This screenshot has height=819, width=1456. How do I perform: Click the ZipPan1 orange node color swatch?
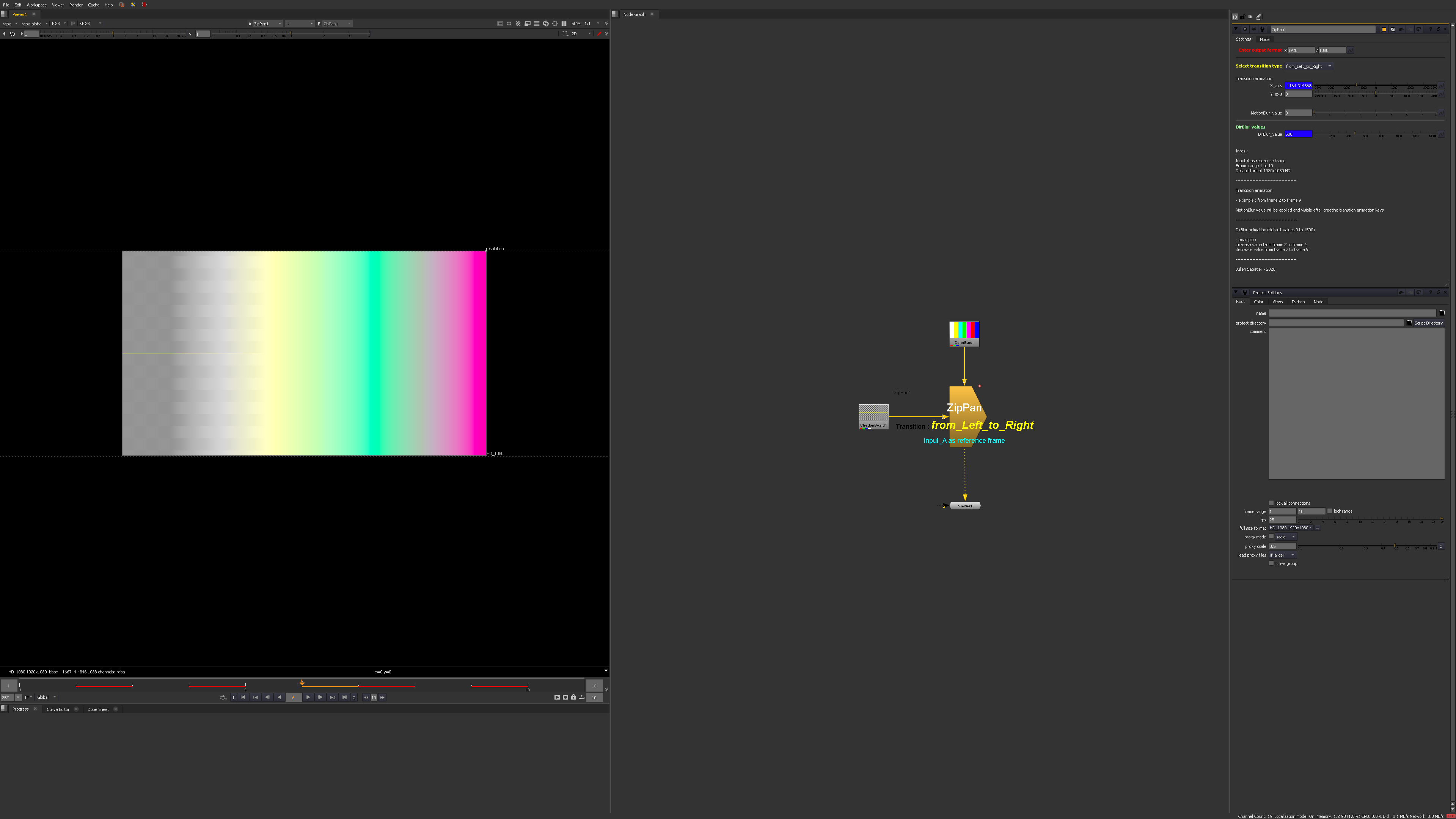(1384, 30)
